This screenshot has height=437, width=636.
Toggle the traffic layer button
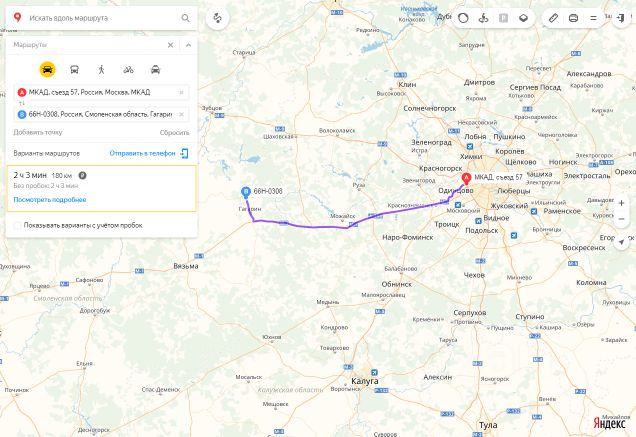click(463, 18)
